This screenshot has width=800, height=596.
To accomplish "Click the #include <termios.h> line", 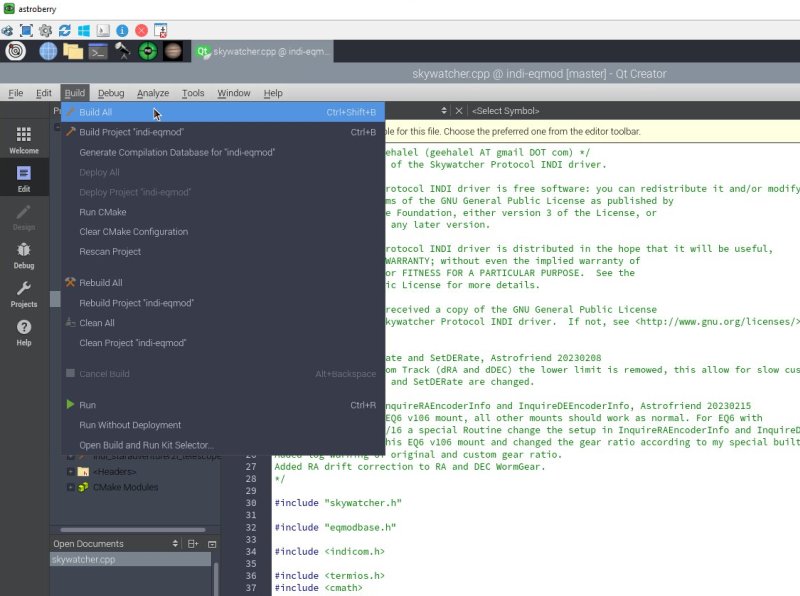I will (330, 576).
